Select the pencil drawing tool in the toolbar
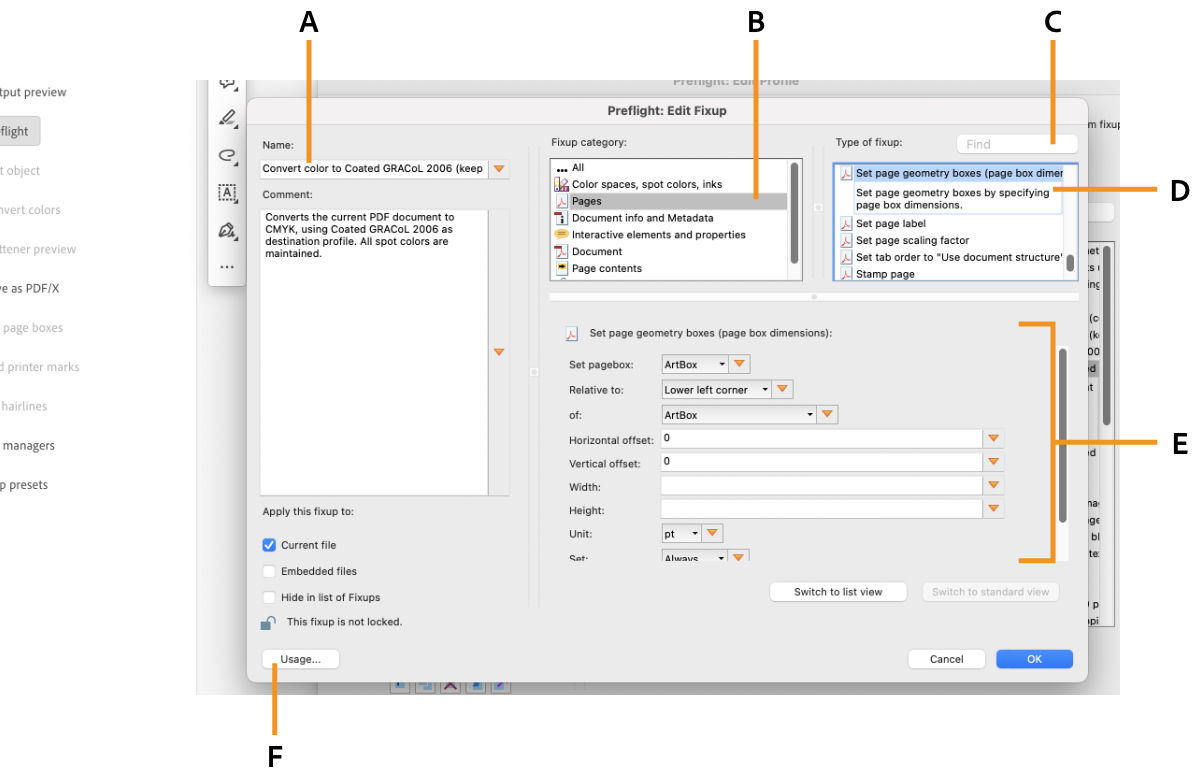 click(227, 117)
